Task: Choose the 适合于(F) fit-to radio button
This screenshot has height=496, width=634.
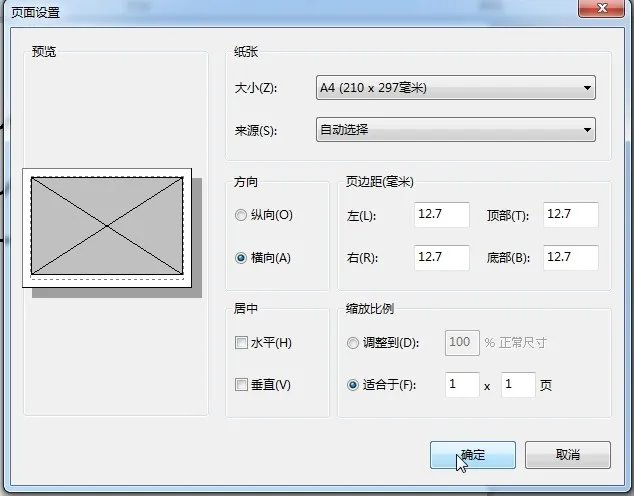Action: click(353, 384)
